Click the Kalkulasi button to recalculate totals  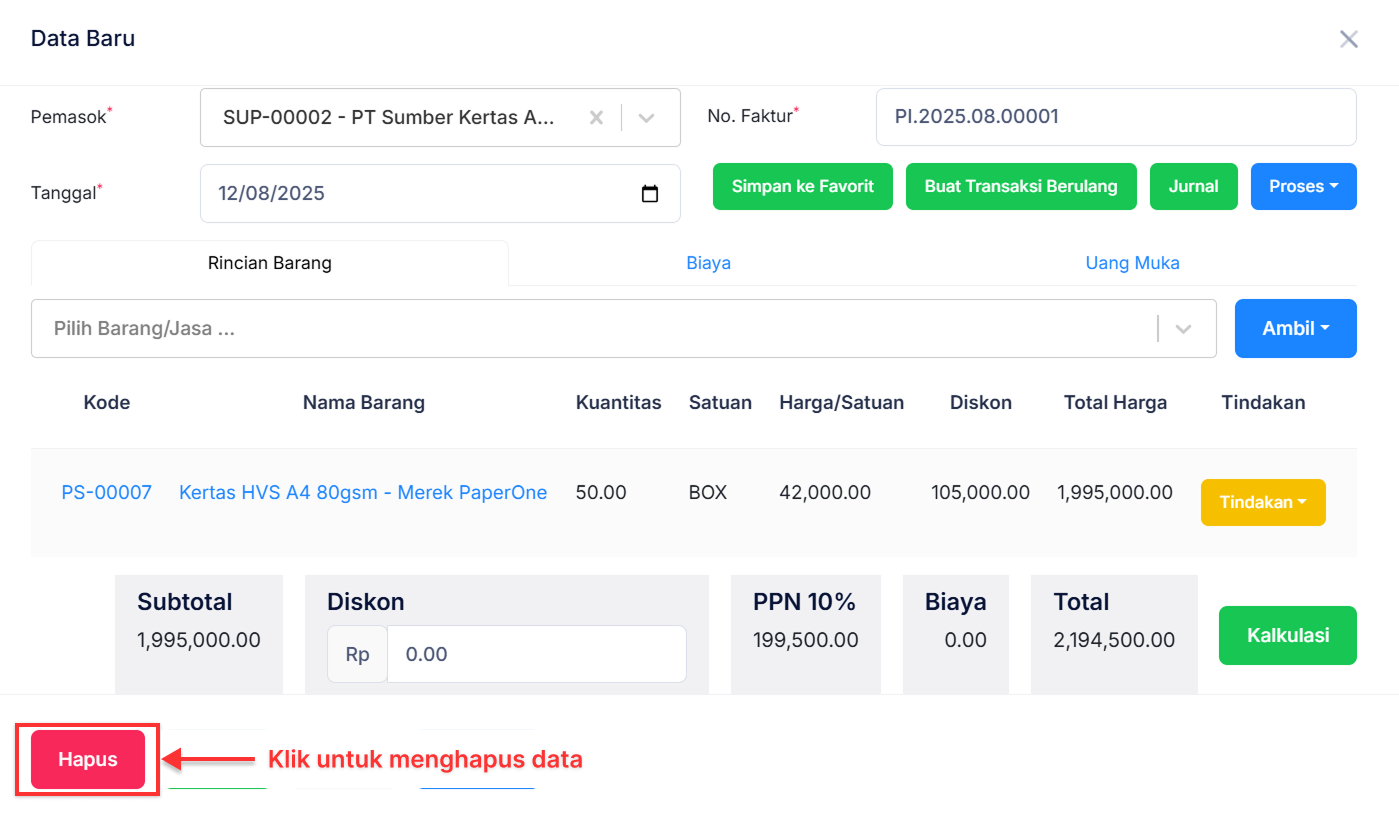(x=1287, y=635)
